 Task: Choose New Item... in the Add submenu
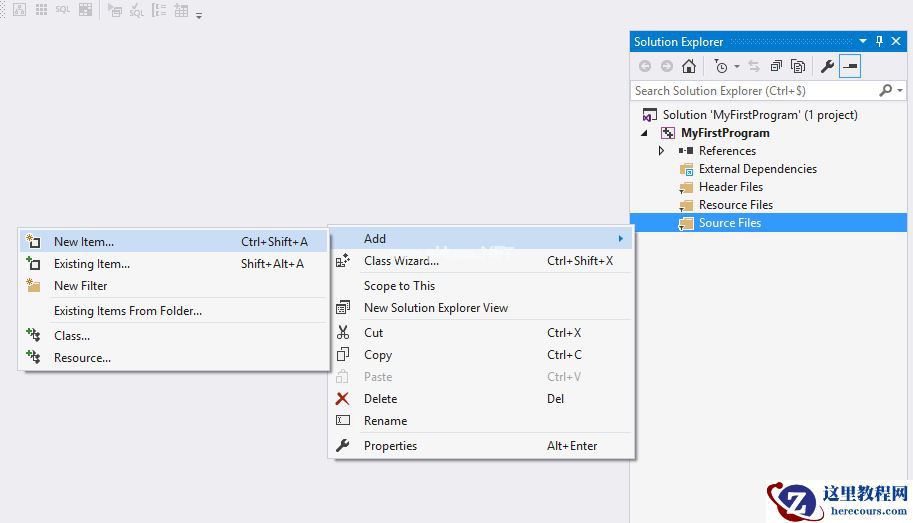tap(174, 242)
